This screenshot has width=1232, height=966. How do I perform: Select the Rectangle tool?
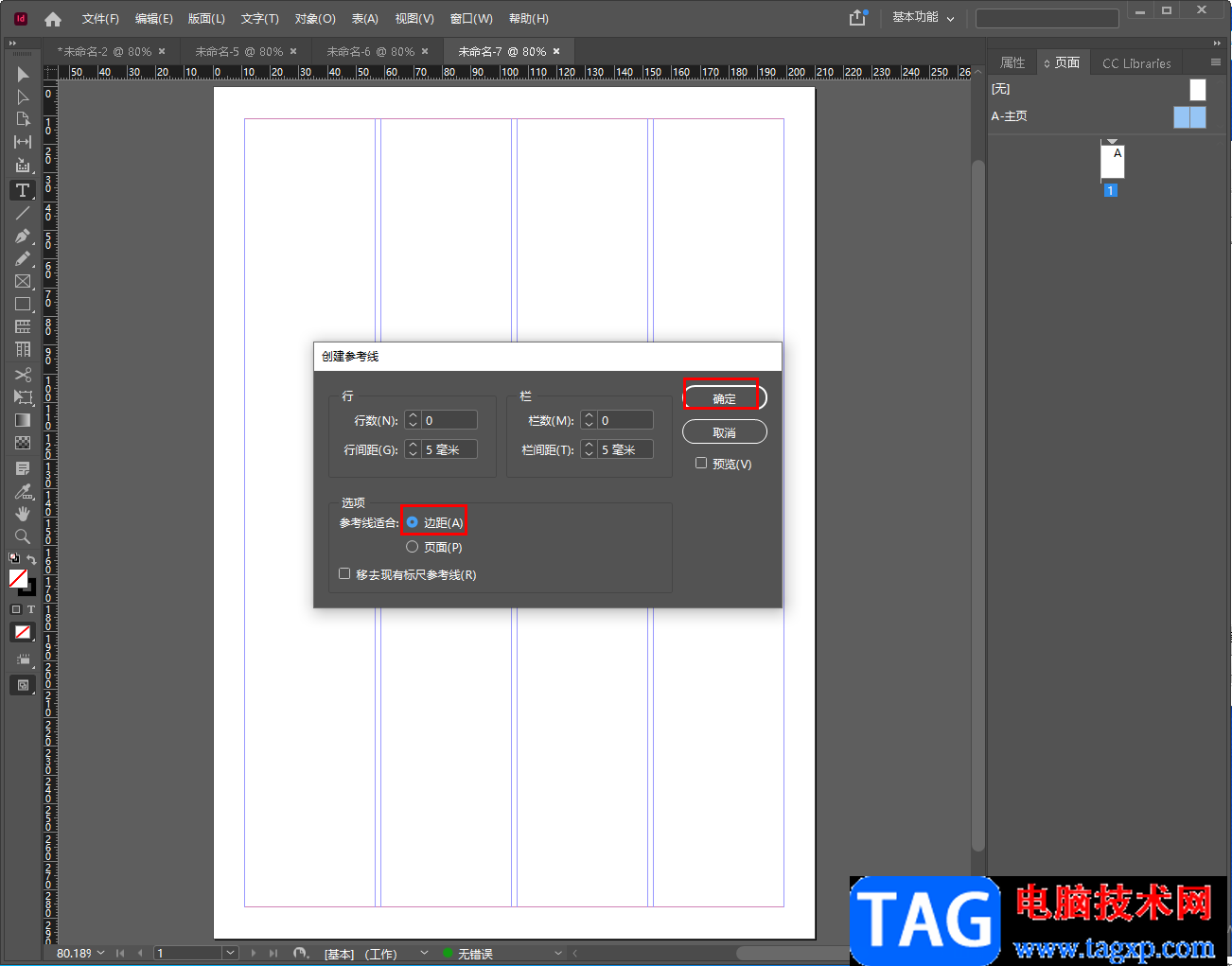23,305
